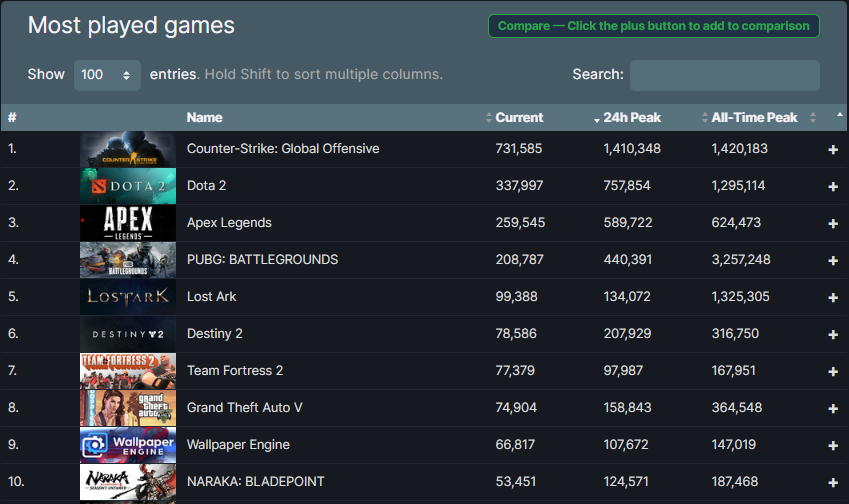
Task: Select all-time peak value 1,325,305
Action: (x=740, y=297)
